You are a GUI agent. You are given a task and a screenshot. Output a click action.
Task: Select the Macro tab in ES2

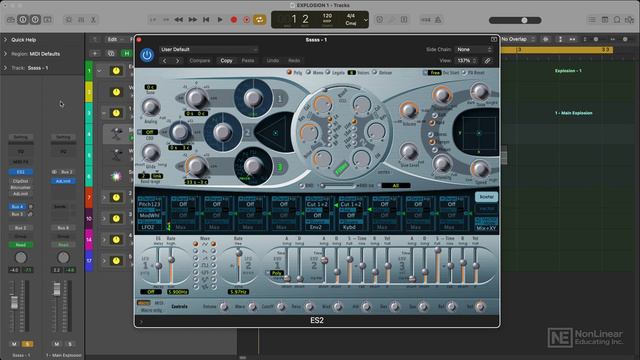[144, 303]
